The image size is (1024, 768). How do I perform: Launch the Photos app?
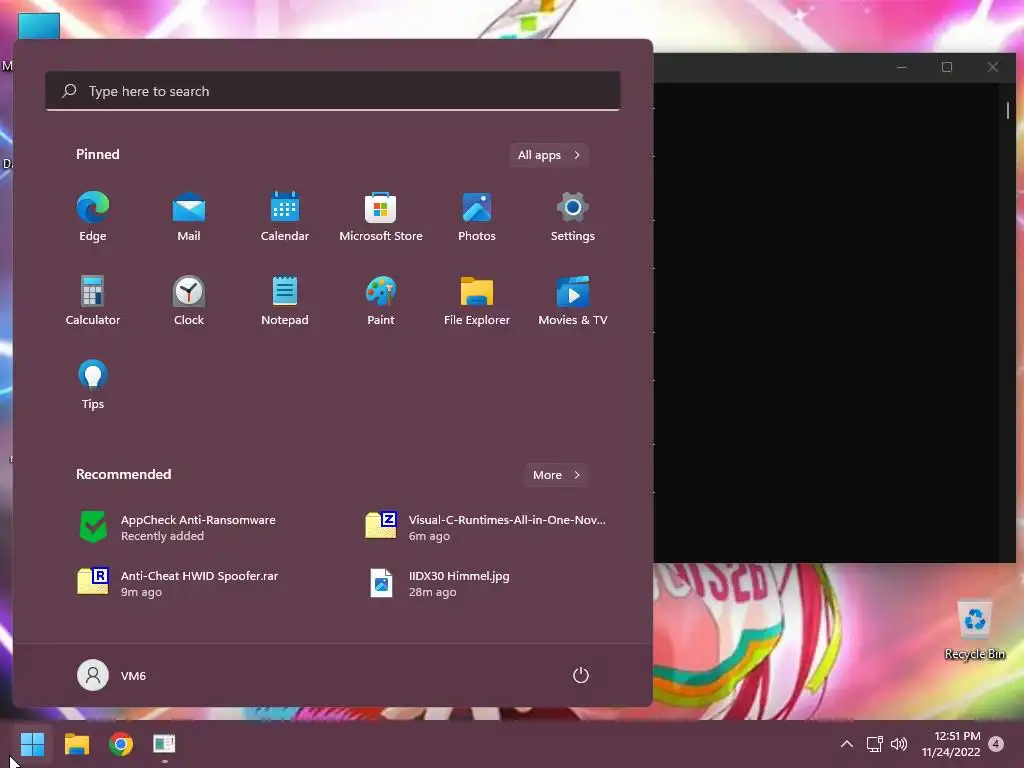click(x=477, y=217)
